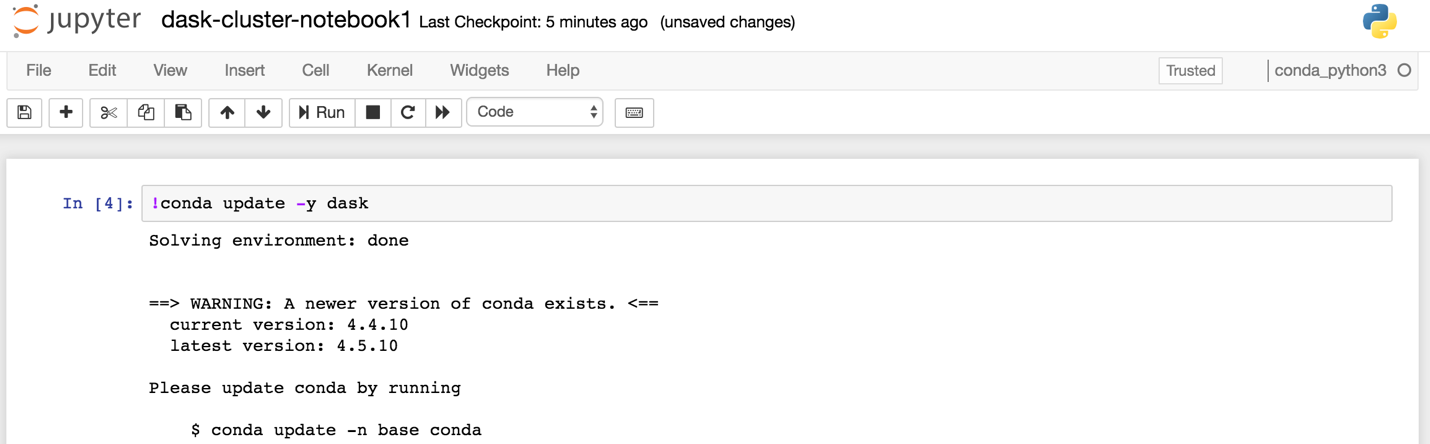Click into the conda update code cell
This screenshot has width=1430, height=444.
click(766, 204)
